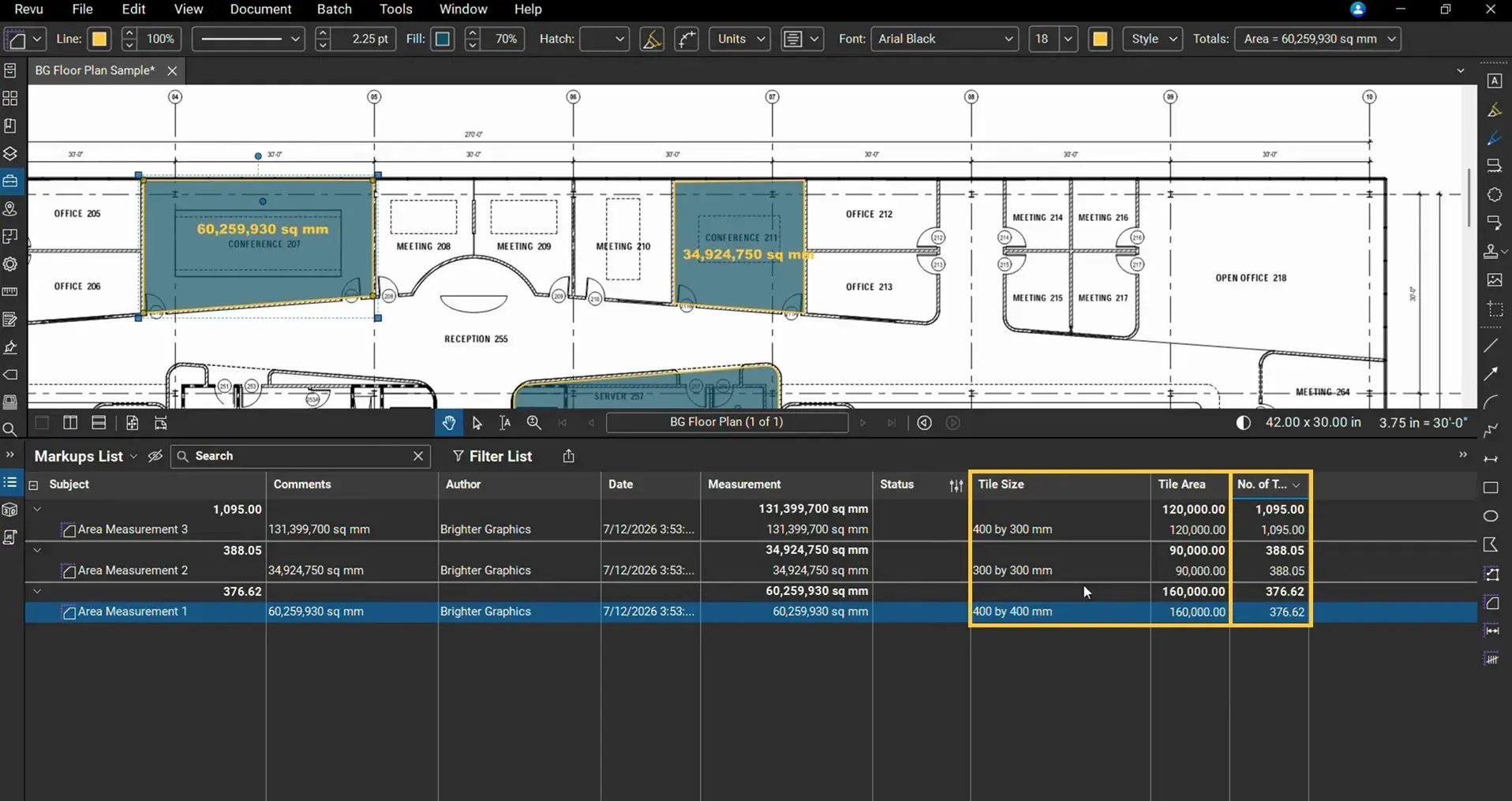Open the Edit menu
The image size is (1512, 801).
133,9
